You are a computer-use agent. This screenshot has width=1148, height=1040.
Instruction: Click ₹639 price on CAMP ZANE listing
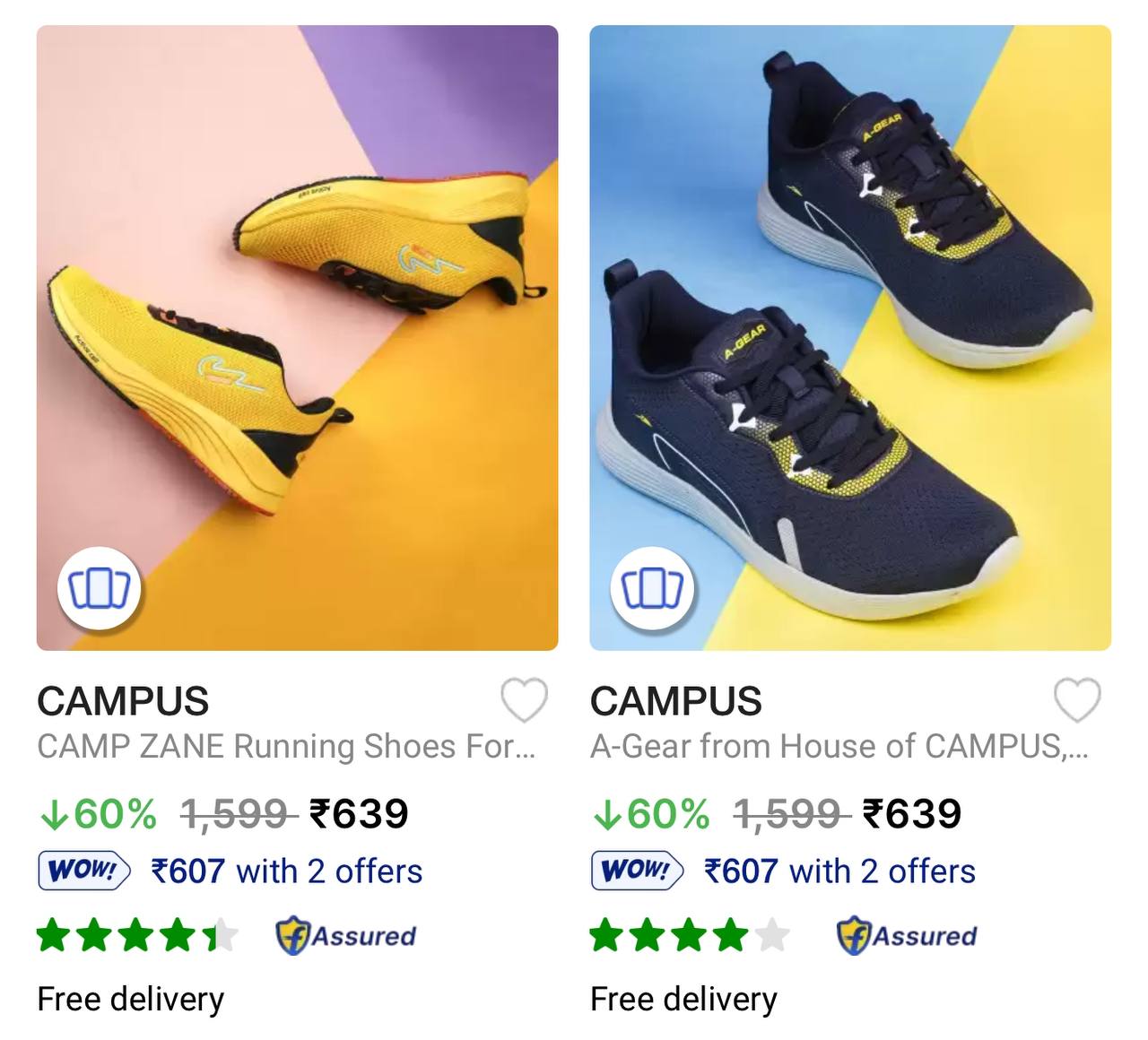click(359, 814)
